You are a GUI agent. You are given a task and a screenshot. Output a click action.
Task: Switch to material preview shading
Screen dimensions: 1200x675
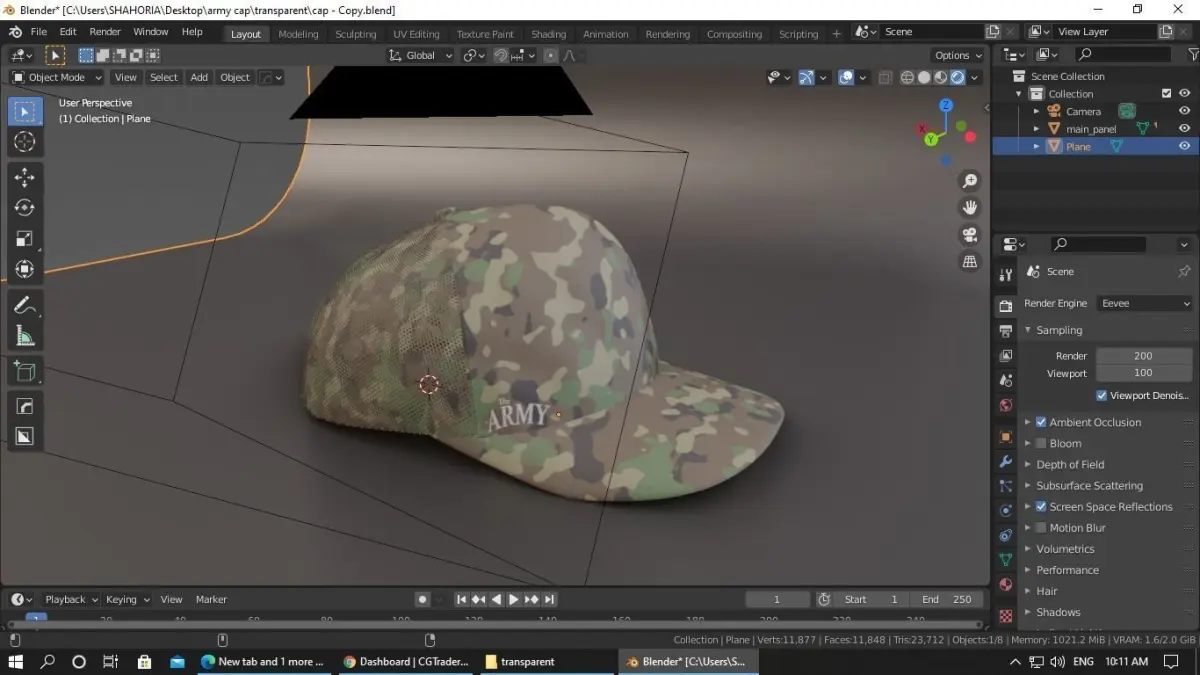click(941, 77)
